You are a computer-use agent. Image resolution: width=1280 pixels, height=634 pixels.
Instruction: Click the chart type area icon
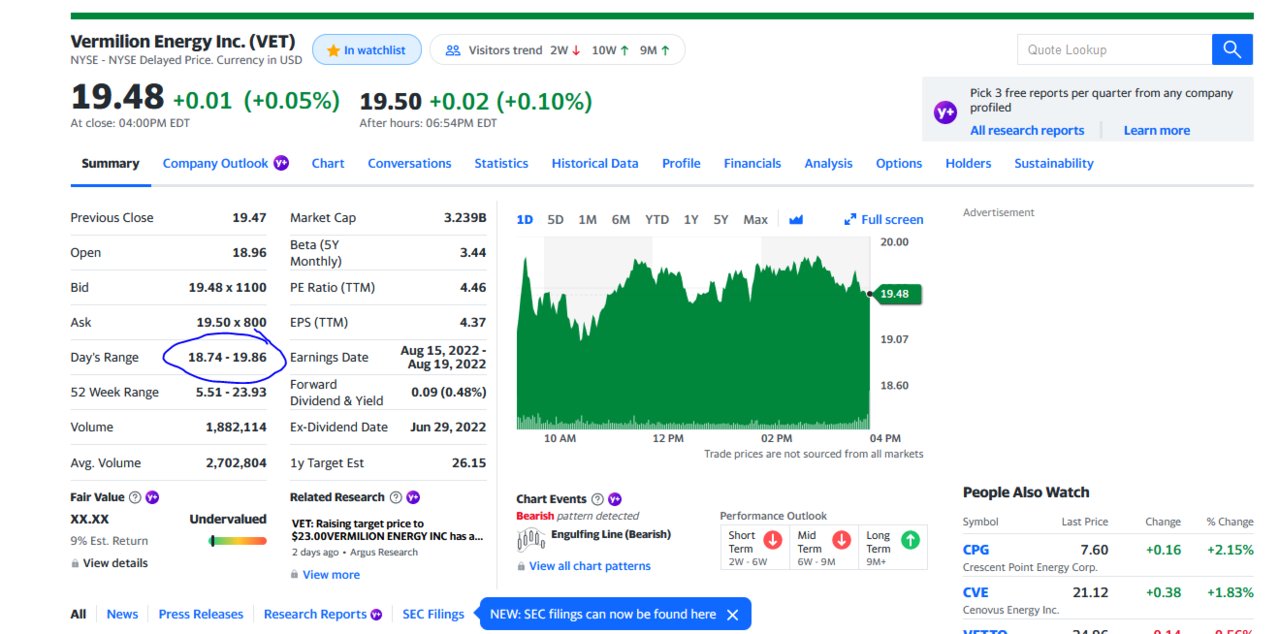coord(796,219)
